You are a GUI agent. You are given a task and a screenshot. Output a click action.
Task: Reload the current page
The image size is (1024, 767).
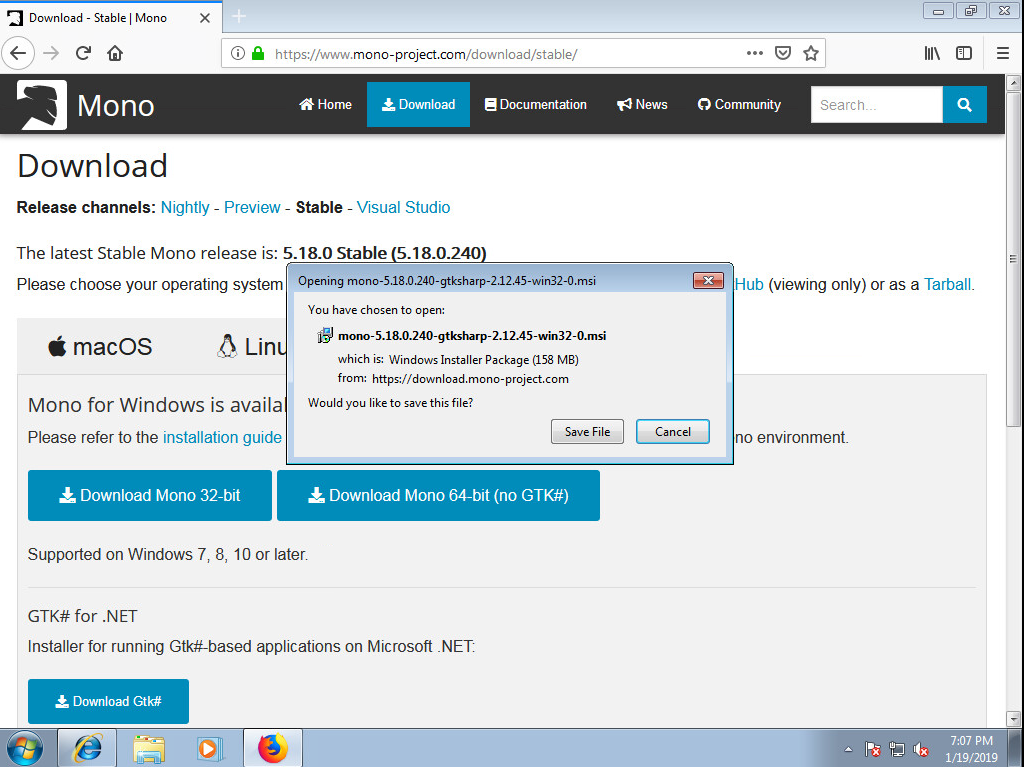[83, 54]
